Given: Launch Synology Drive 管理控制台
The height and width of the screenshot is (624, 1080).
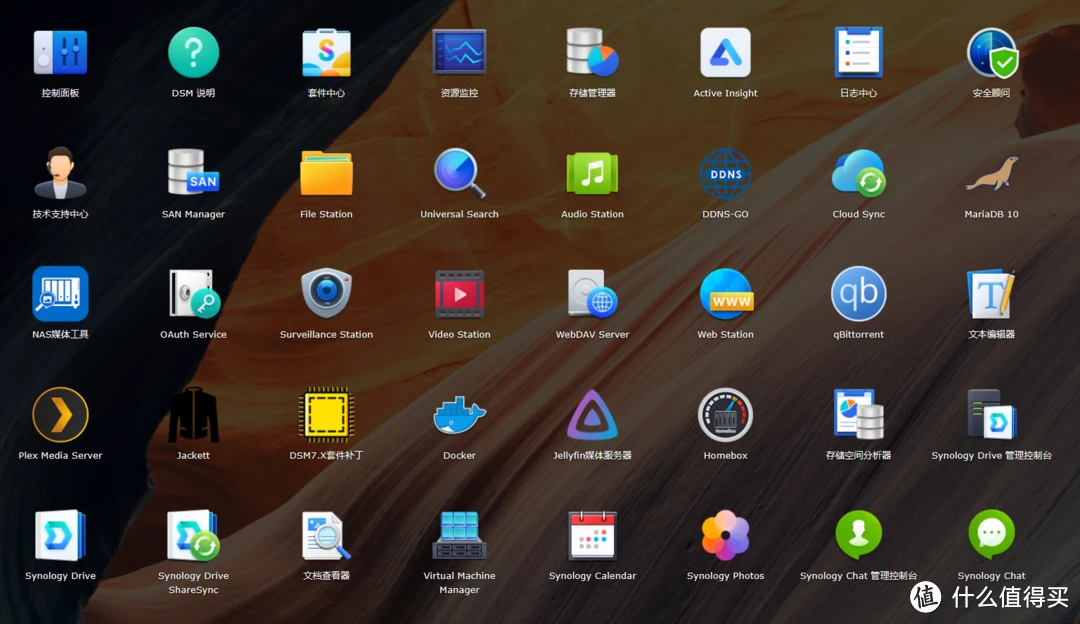Looking at the screenshot, I should (x=992, y=415).
